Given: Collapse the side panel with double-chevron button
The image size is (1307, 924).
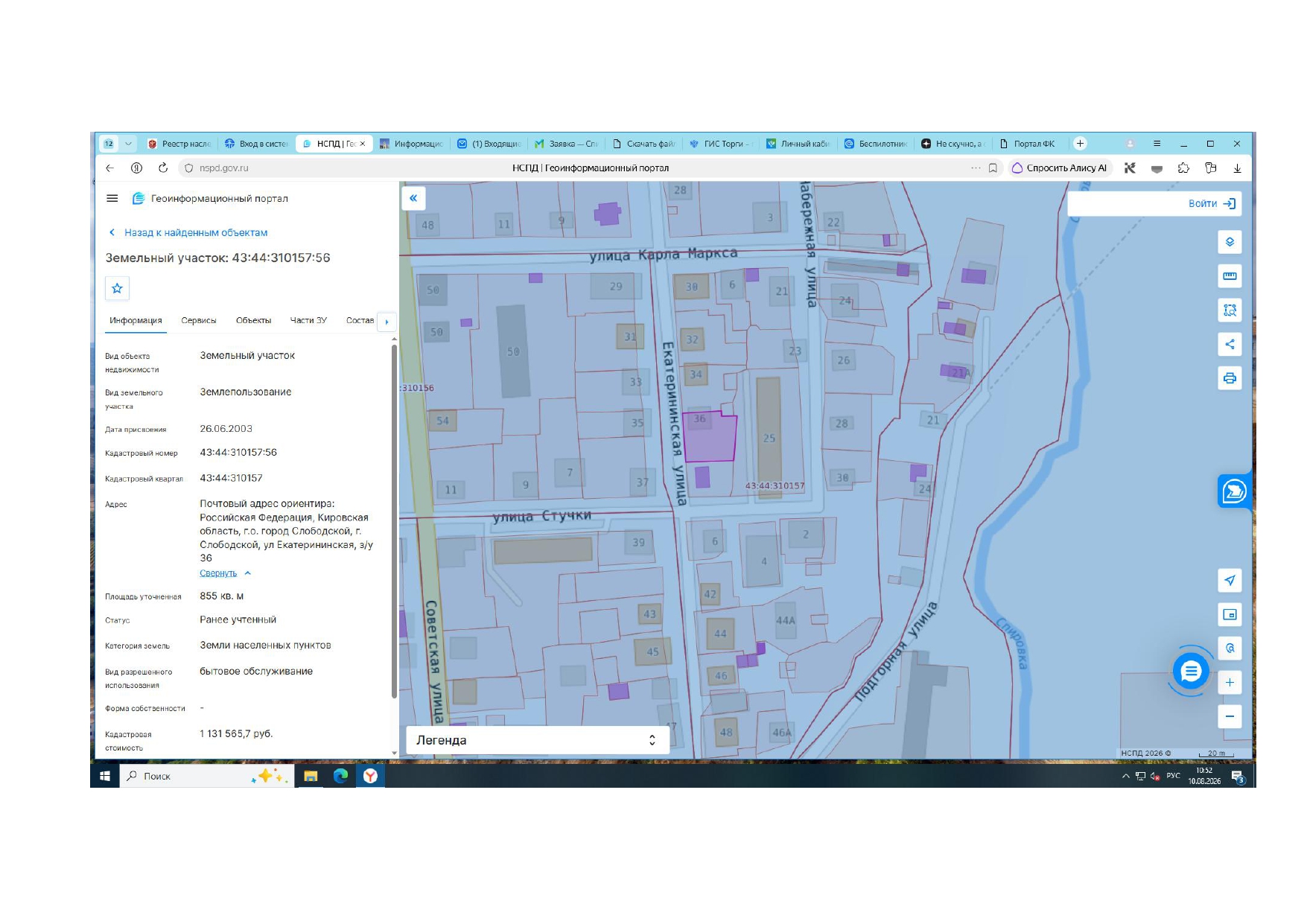Looking at the screenshot, I should 413,198.
